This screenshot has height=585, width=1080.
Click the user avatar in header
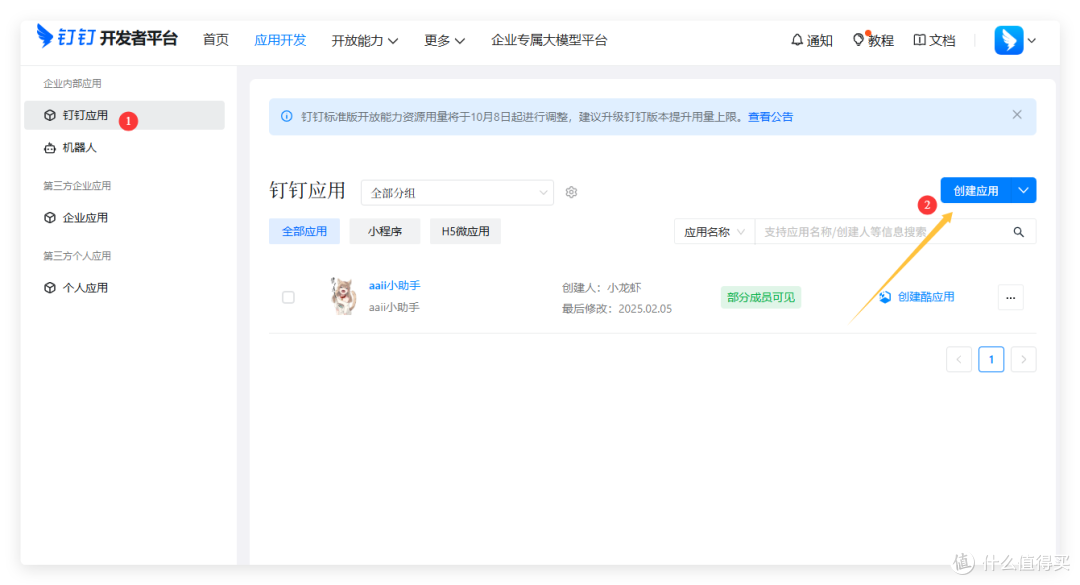(1008, 40)
